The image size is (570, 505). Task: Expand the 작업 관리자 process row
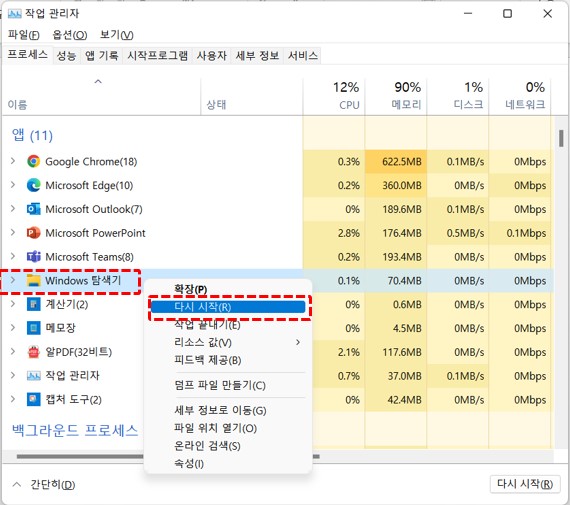click(x=13, y=375)
